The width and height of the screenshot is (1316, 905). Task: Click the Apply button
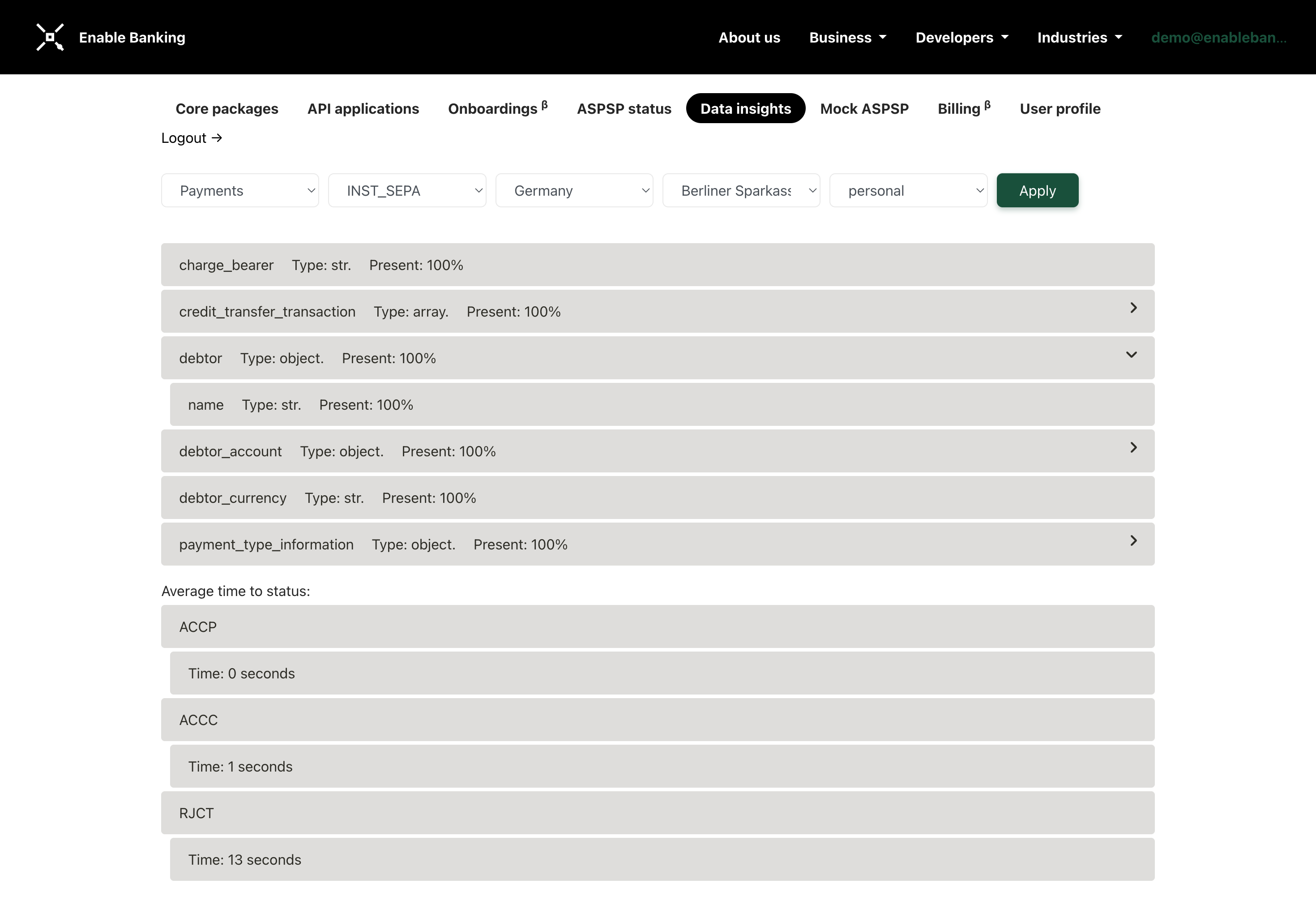click(1037, 190)
